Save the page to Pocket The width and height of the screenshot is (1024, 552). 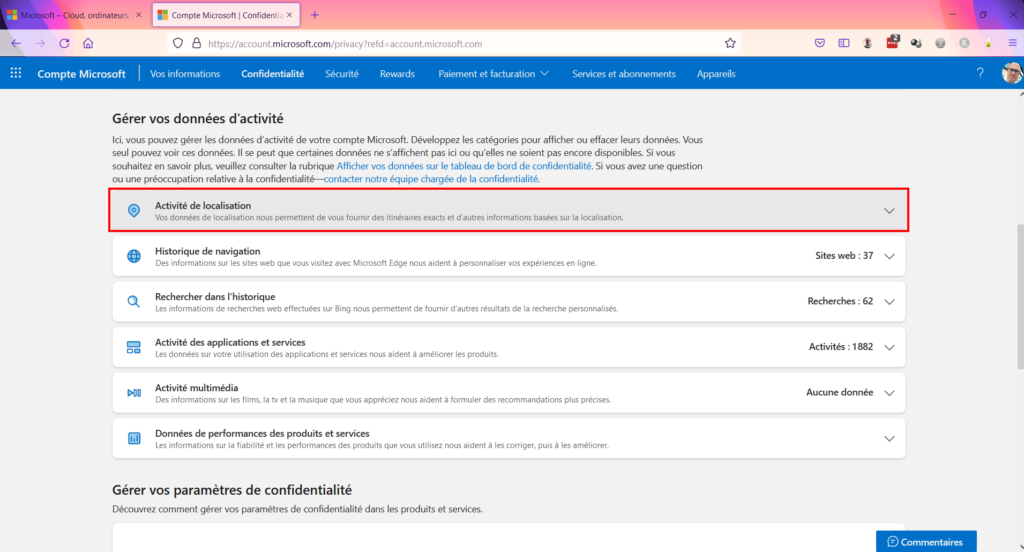coord(820,43)
